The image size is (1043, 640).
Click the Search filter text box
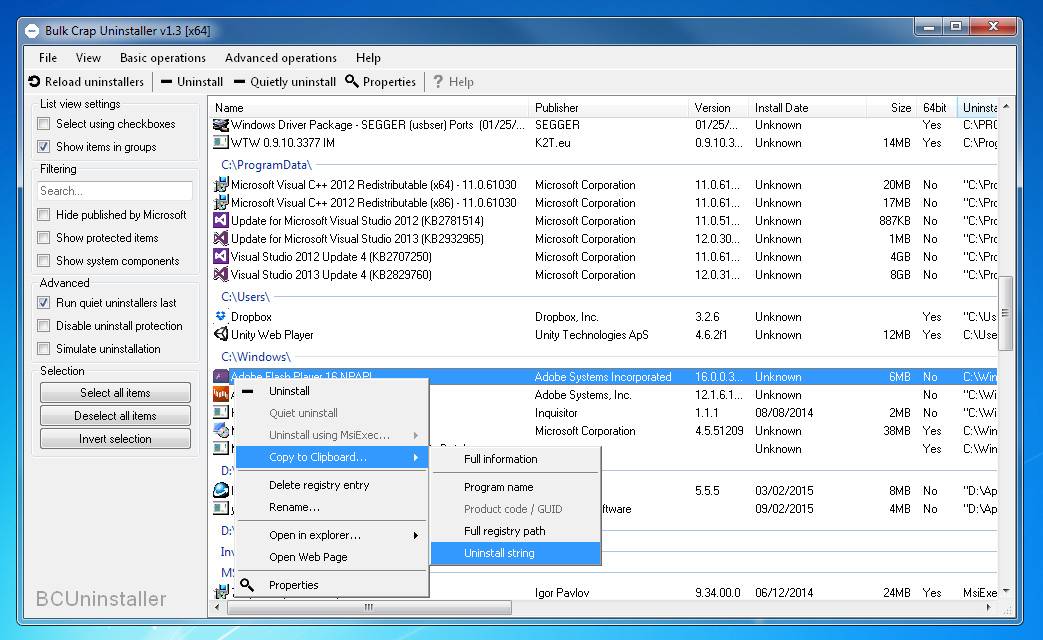[115, 191]
